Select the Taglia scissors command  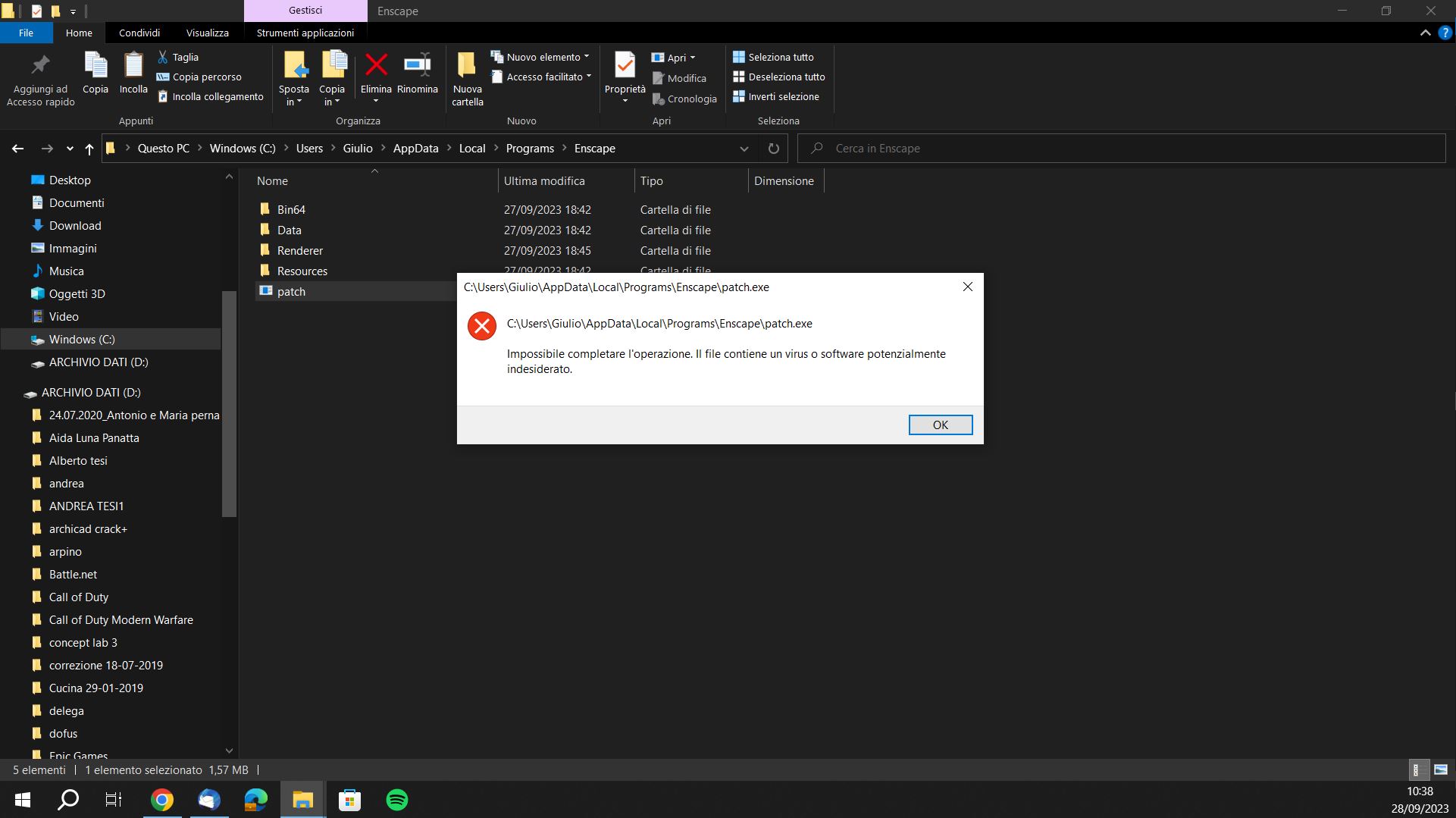178,57
